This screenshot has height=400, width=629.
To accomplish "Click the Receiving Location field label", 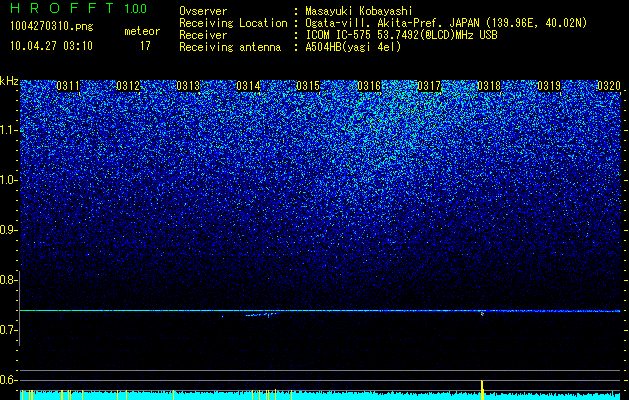I will (233, 23).
